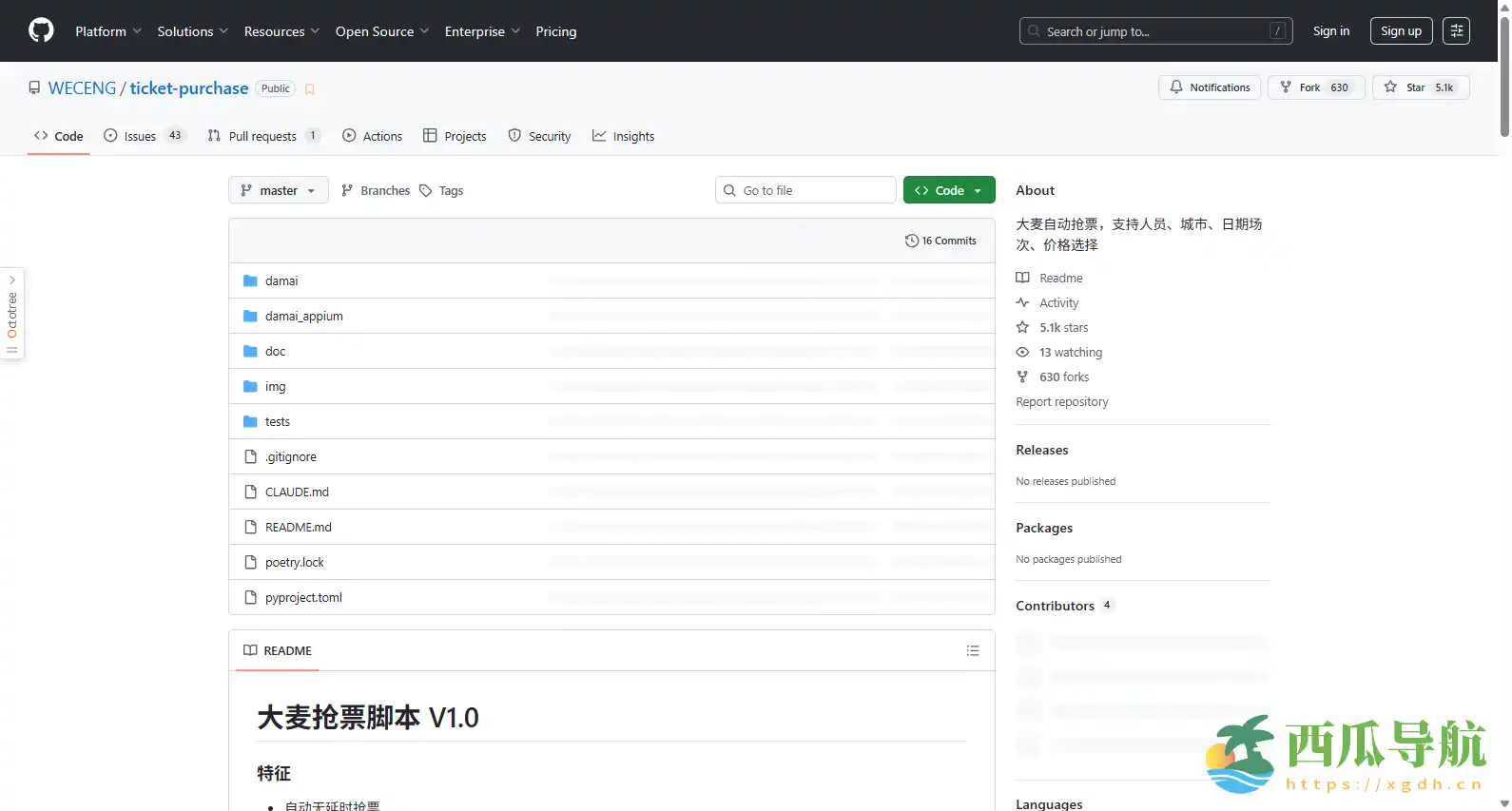Open the Notifications subscribe button
The width and height of the screenshot is (1512, 811).
pyautogui.click(x=1210, y=87)
